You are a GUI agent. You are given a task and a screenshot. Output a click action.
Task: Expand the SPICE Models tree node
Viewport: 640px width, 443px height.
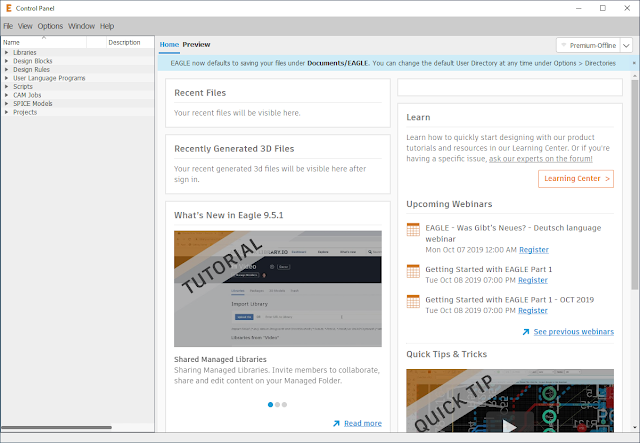click(6, 104)
